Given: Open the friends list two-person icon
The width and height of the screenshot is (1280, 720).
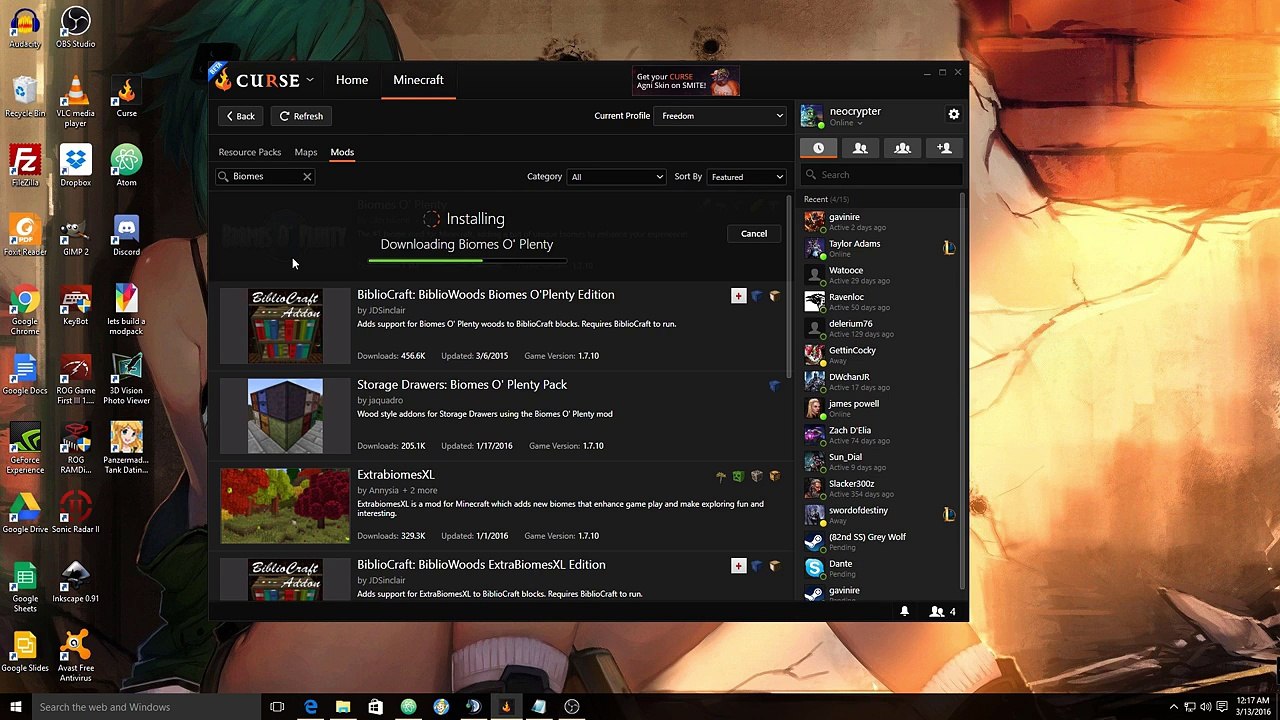Looking at the screenshot, I should point(860,148).
